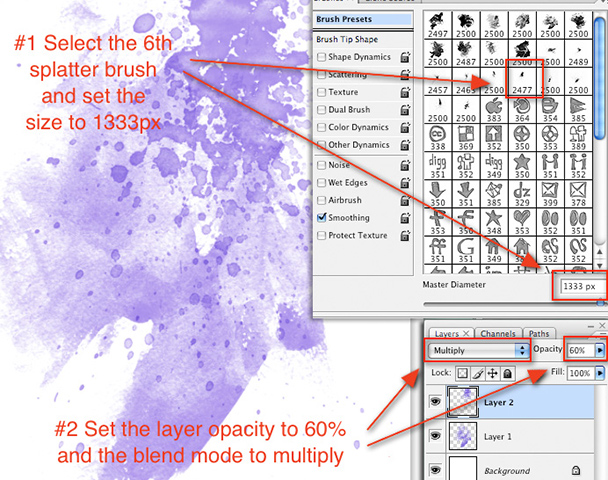Enable the Airbrush checkbox

coord(321,200)
